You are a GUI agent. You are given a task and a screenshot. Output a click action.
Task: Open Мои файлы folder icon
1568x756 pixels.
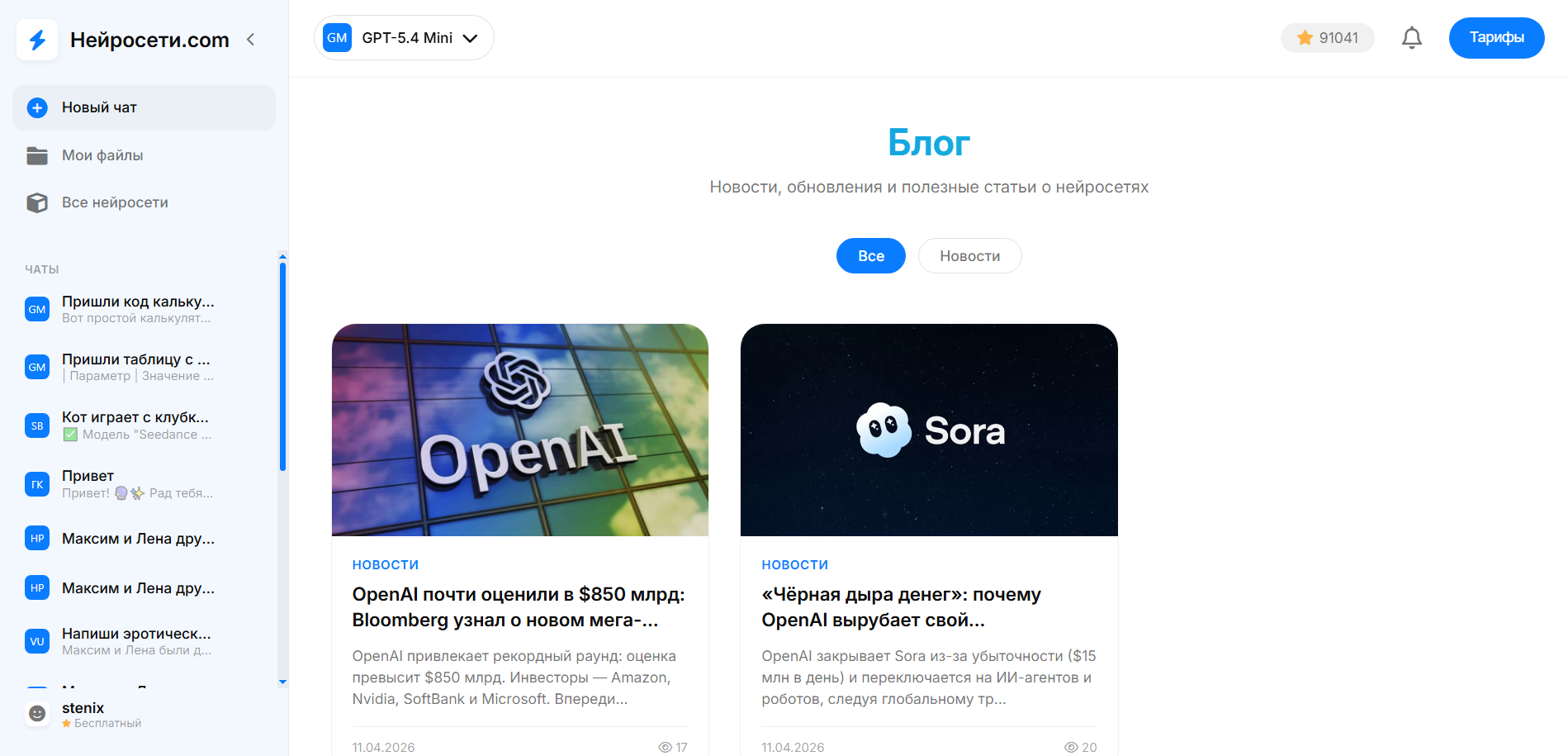37,155
